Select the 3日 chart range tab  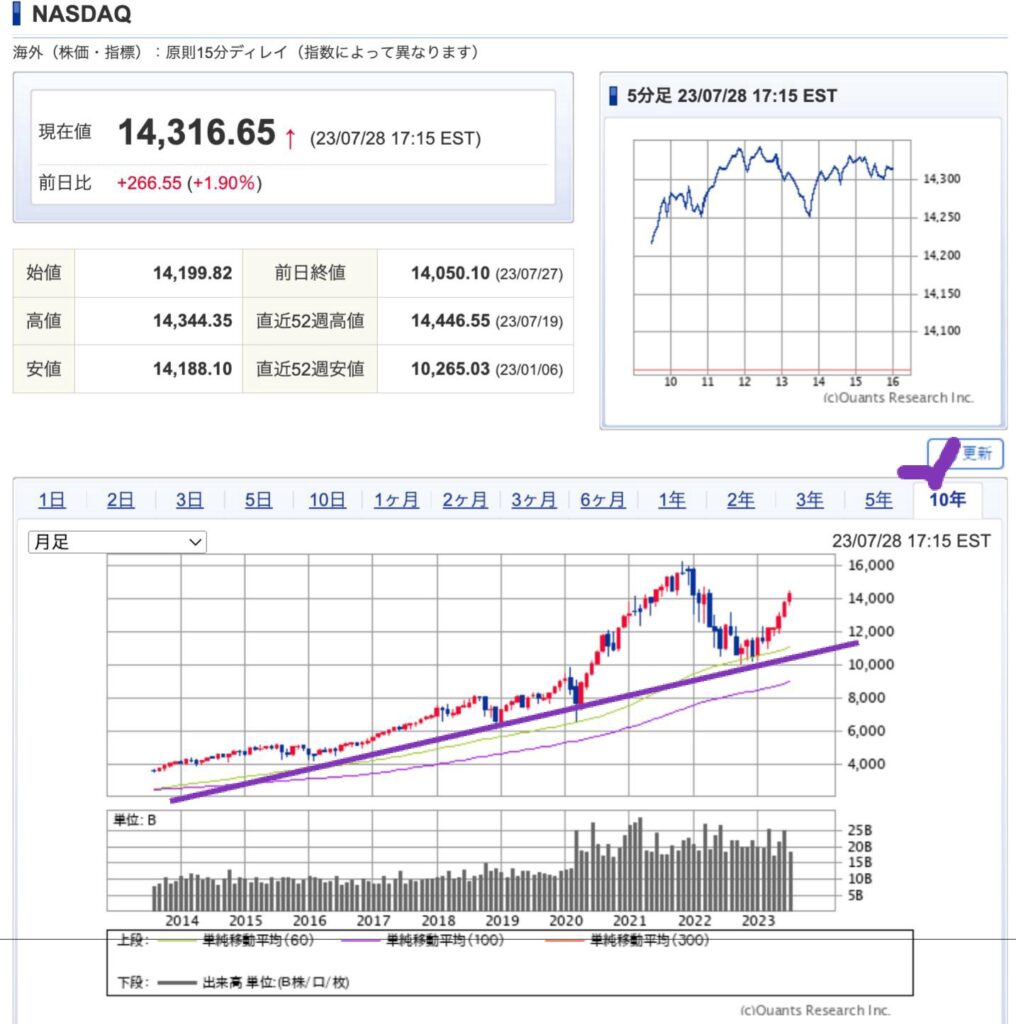pyautogui.click(x=189, y=500)
